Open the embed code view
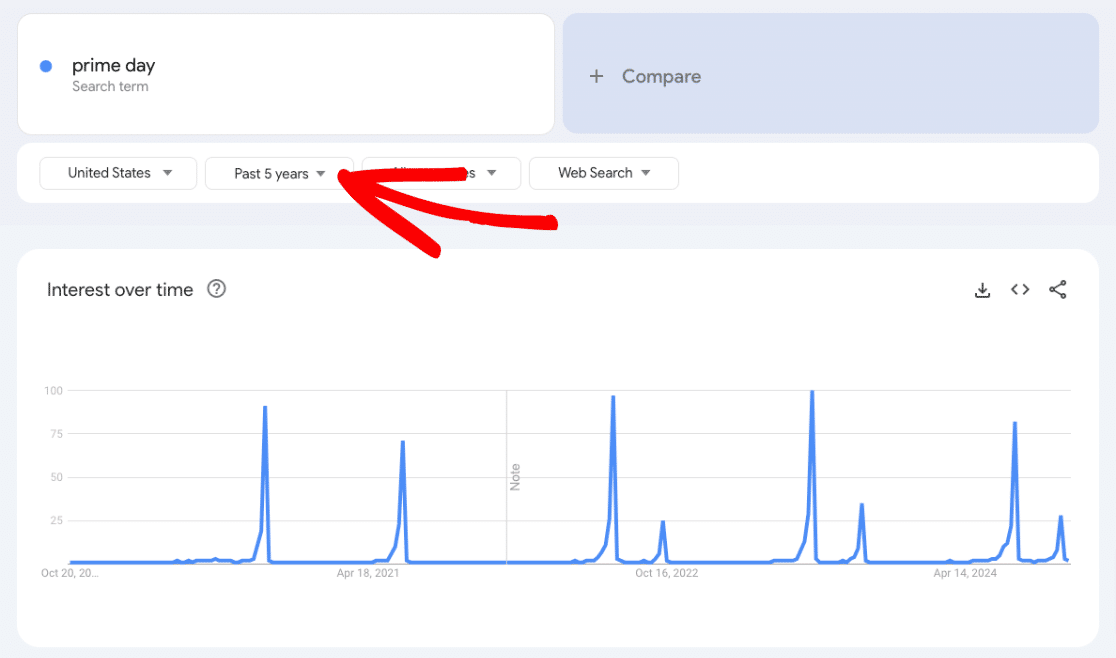Viewport: 1116px width, 658px height. pos(1019,289)
